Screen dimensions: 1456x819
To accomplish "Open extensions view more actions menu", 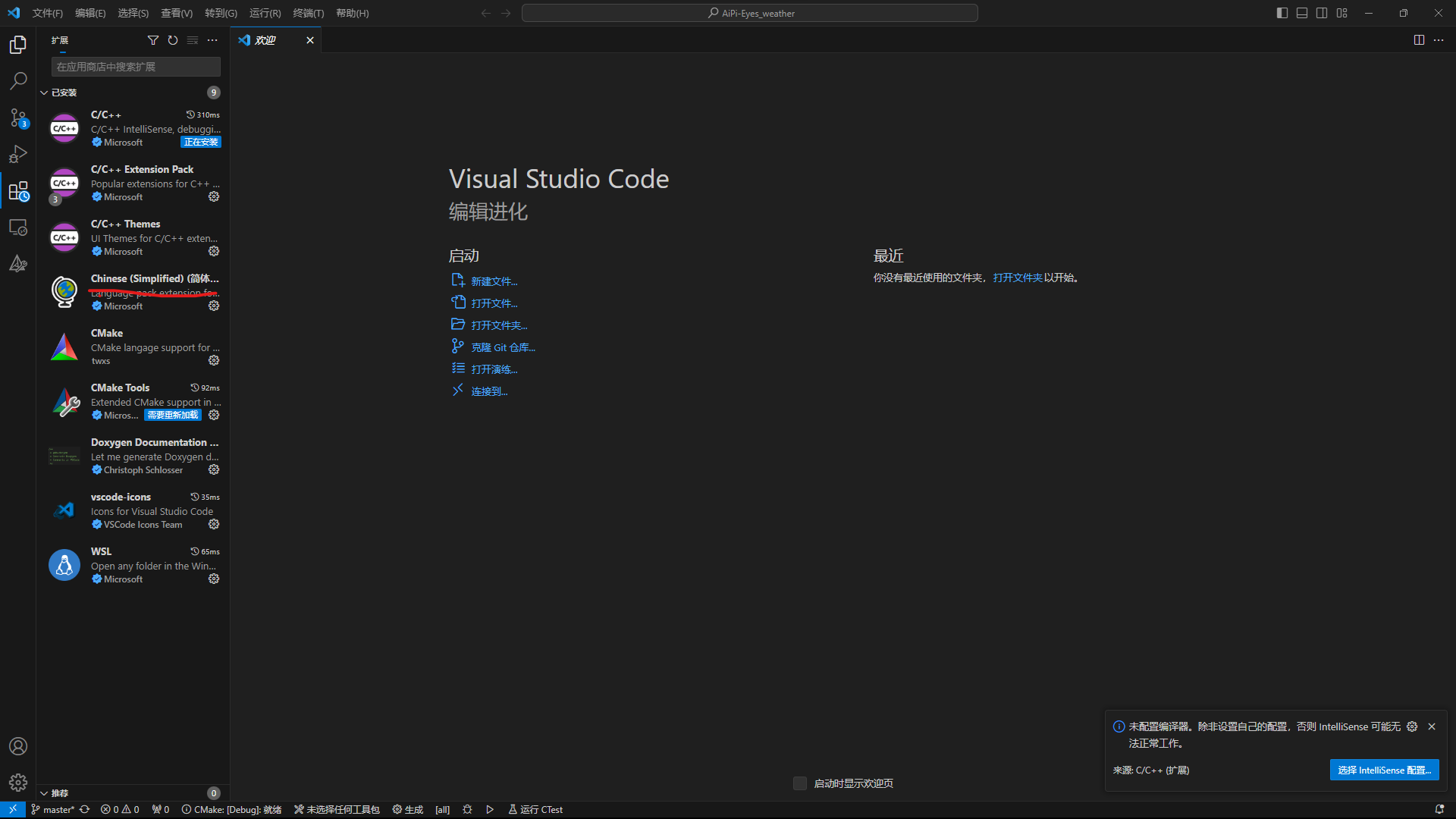I will click(212, 40).
